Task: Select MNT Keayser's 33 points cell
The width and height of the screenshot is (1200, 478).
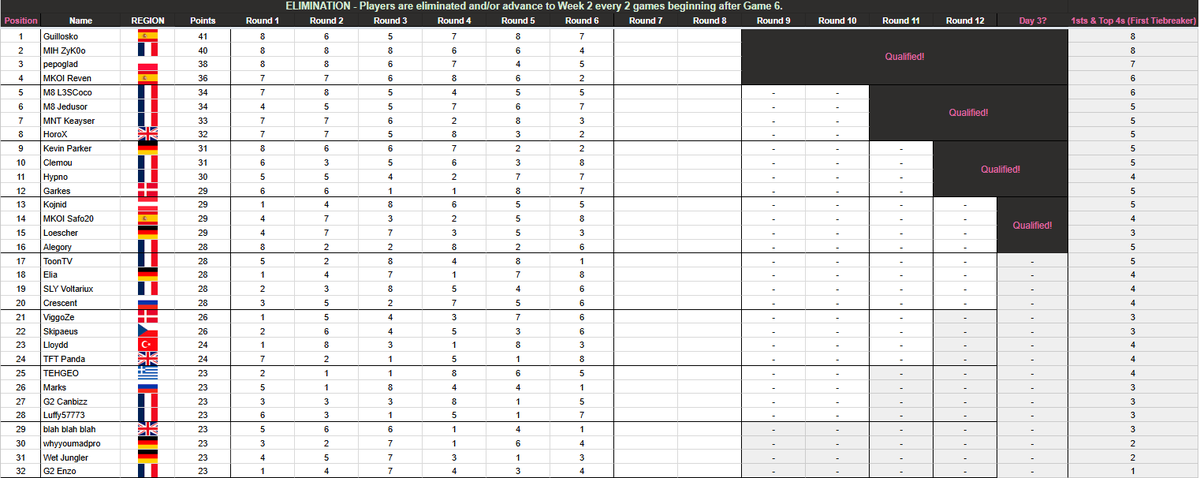Action: click(202, 120)
